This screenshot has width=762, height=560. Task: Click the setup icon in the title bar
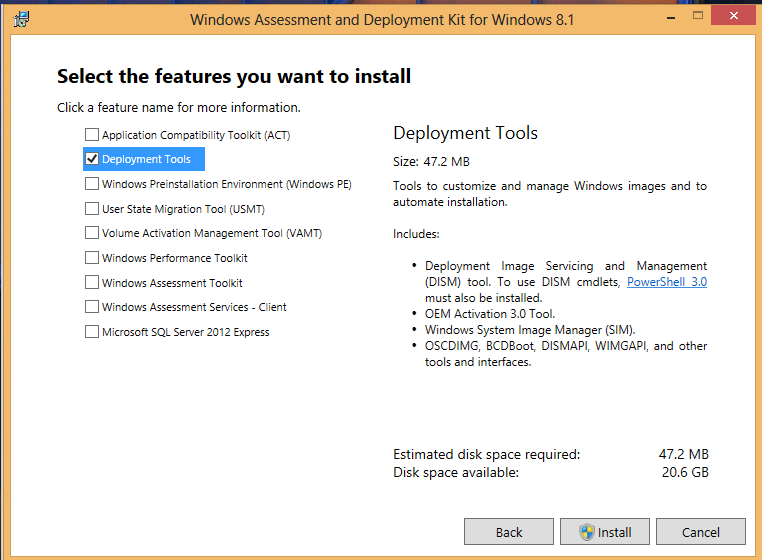point(21,19)
